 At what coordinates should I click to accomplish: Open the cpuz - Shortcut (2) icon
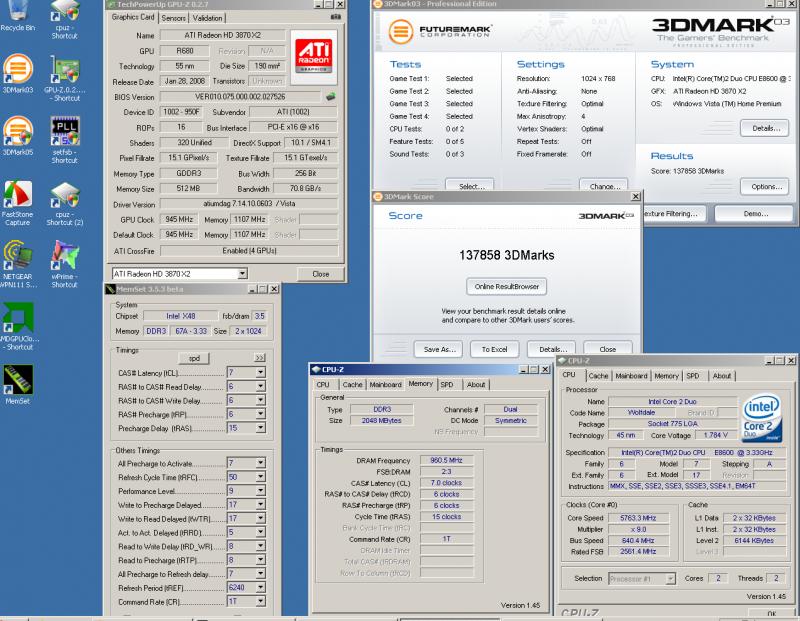[64, 203]
